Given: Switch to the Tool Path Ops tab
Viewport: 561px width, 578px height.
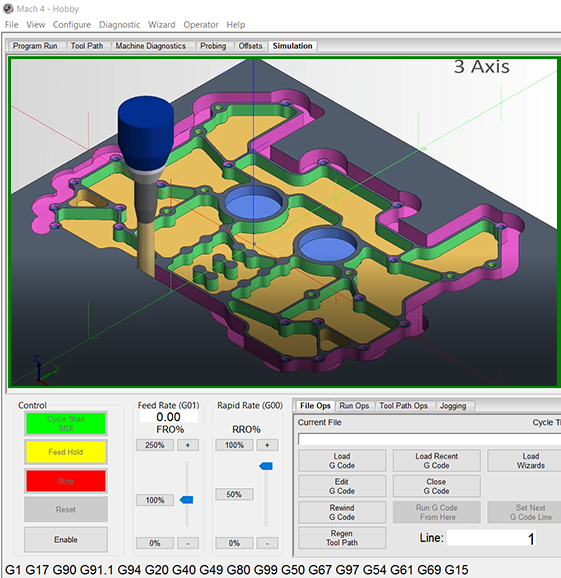Looking at the screenshot, I should (x=404, y=406).
